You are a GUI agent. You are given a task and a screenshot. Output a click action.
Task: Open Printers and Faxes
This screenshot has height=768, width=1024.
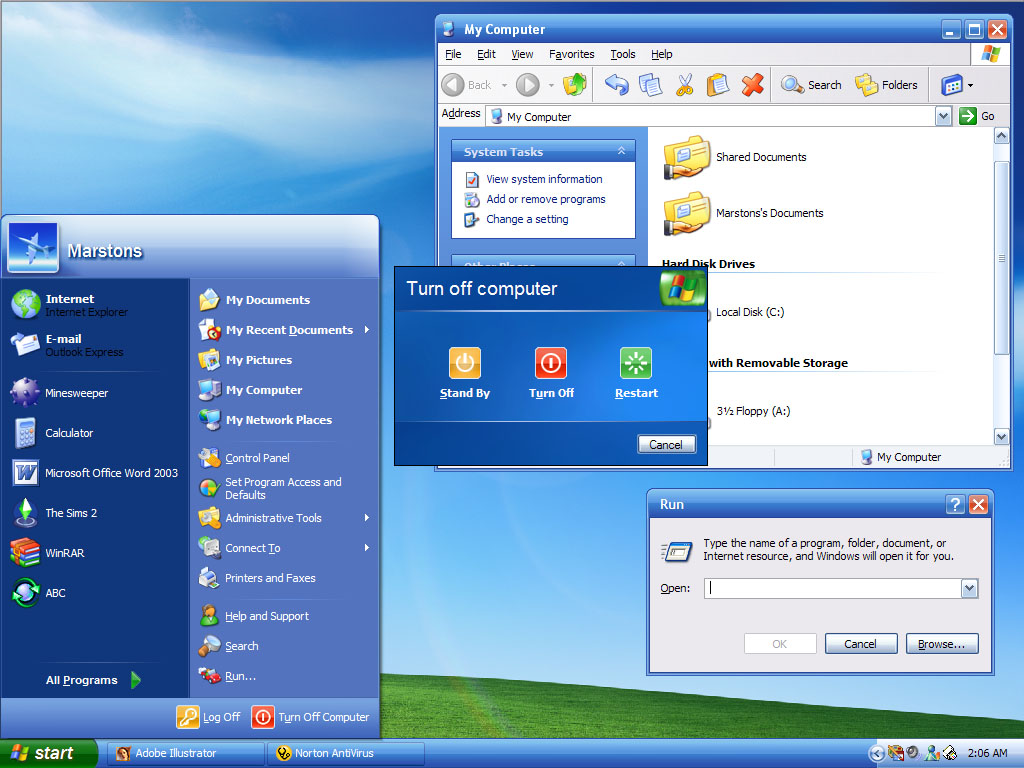click(x=257, y=578)
